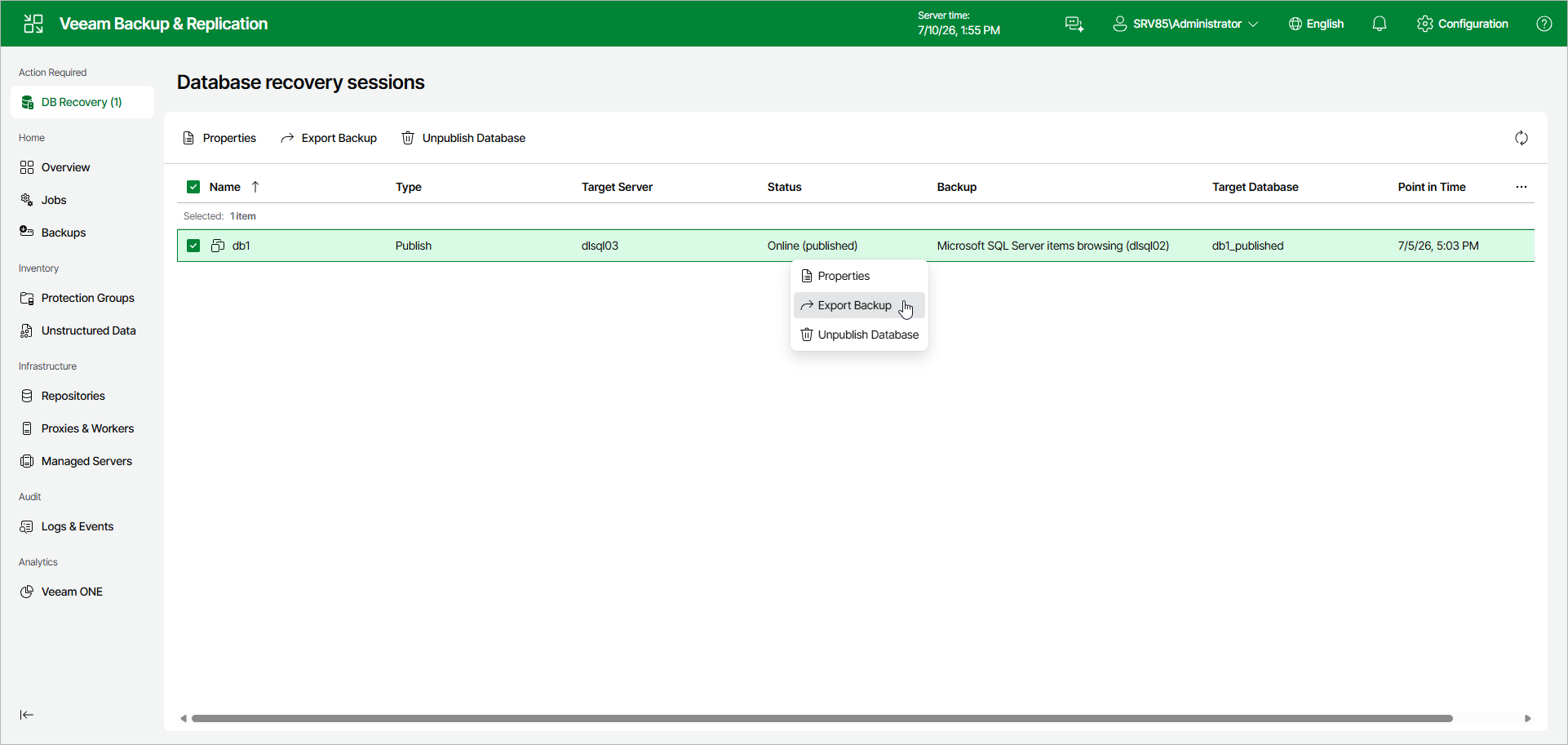Open Proxies & Workers in the sidebar
Viewport: 1568px width, 745px height.
[x=82, y=428]
